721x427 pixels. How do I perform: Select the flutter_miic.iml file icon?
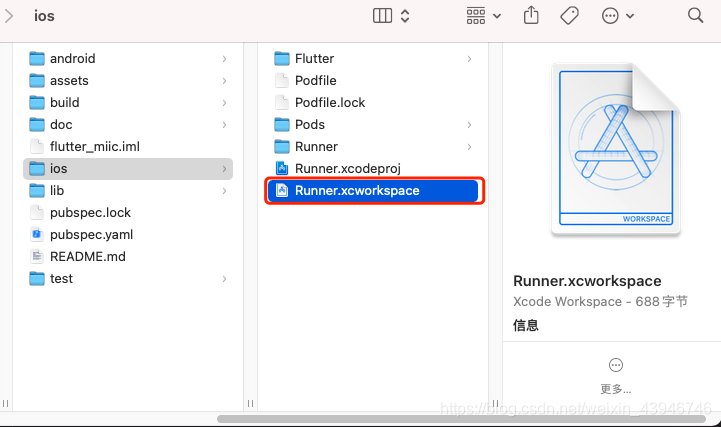[x=37, y=147]
